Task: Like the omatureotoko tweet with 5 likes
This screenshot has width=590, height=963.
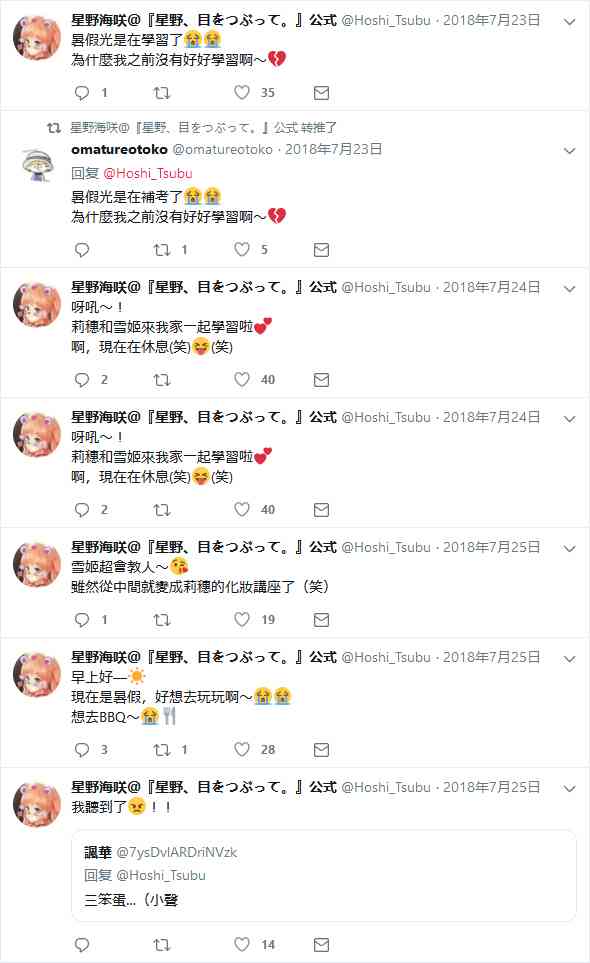Action: pyautogui.click(x=242, y=249)
